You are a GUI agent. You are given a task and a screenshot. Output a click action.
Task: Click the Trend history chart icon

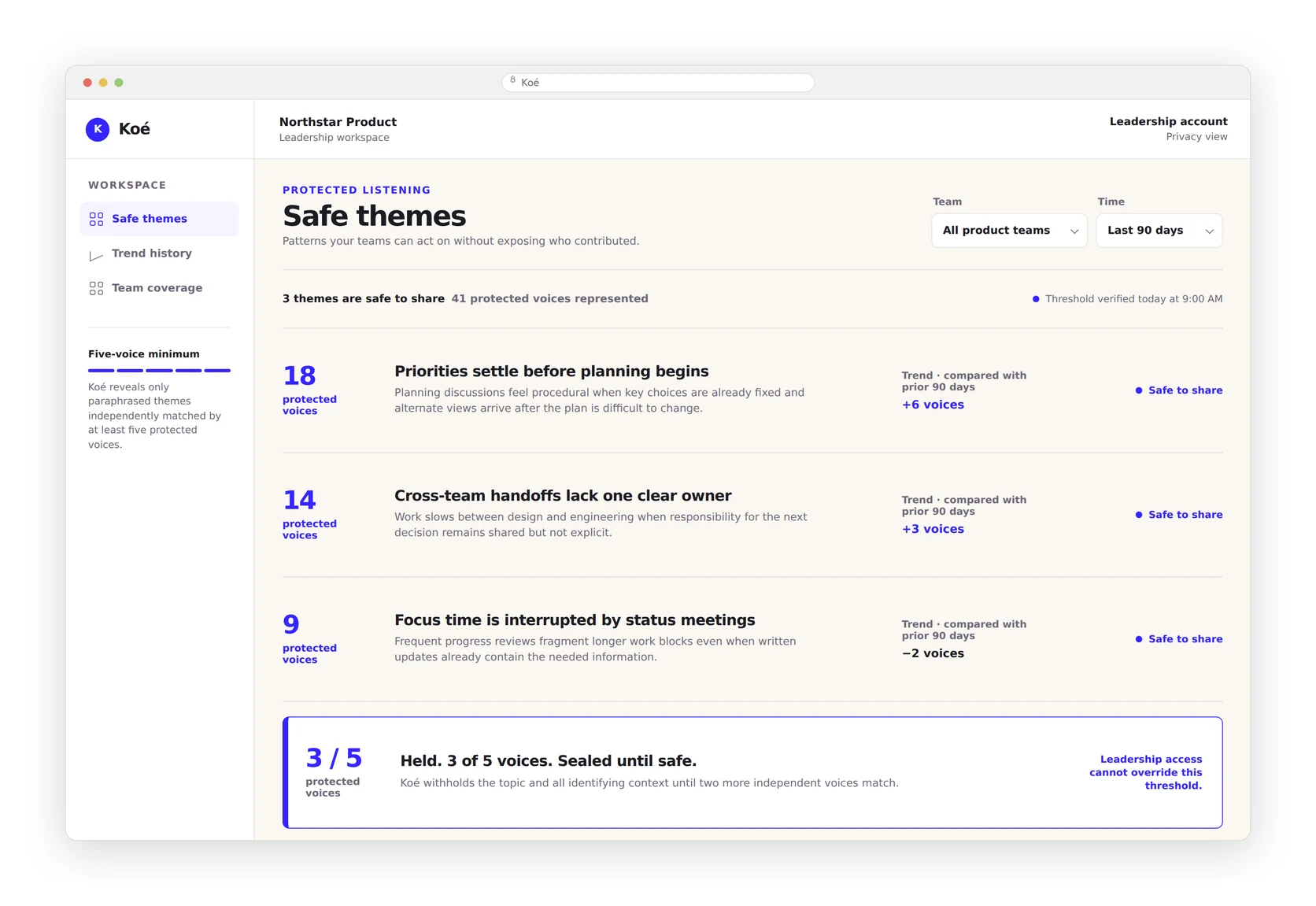pos(96,254)
